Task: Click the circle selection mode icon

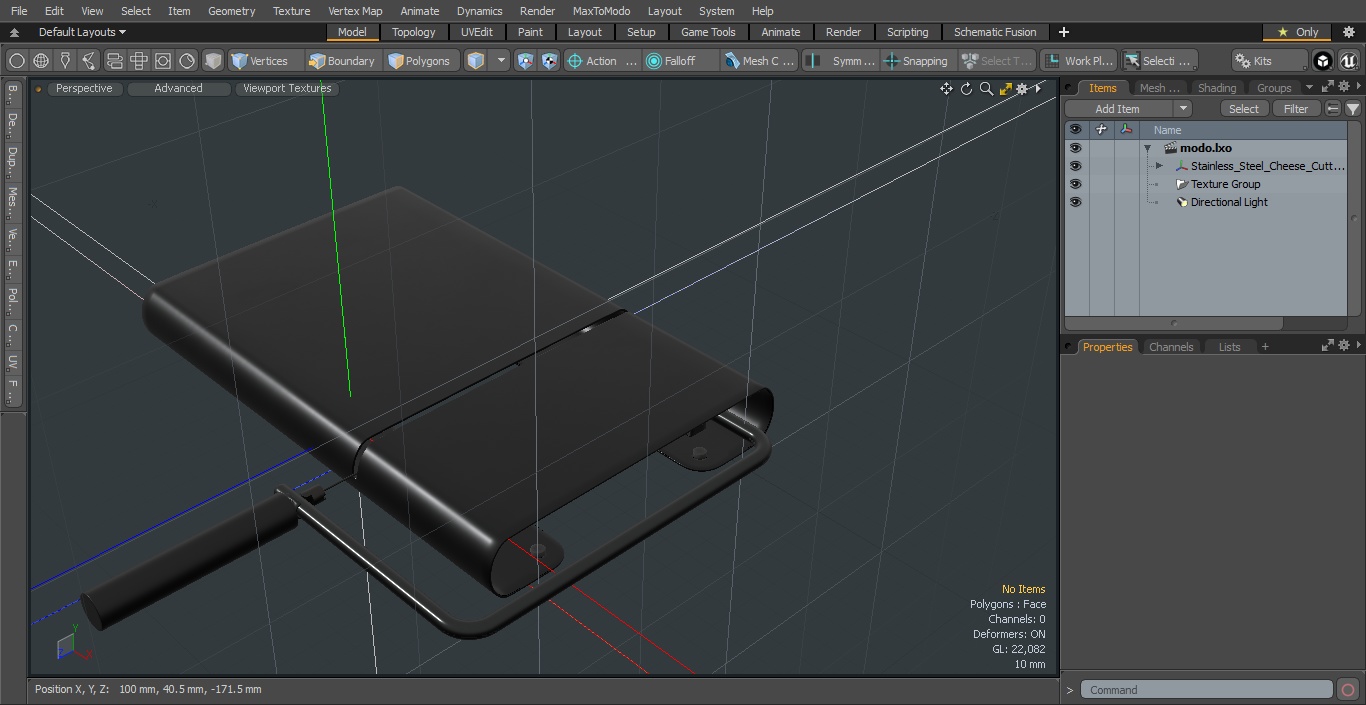Action: click(x=17, y=61)
